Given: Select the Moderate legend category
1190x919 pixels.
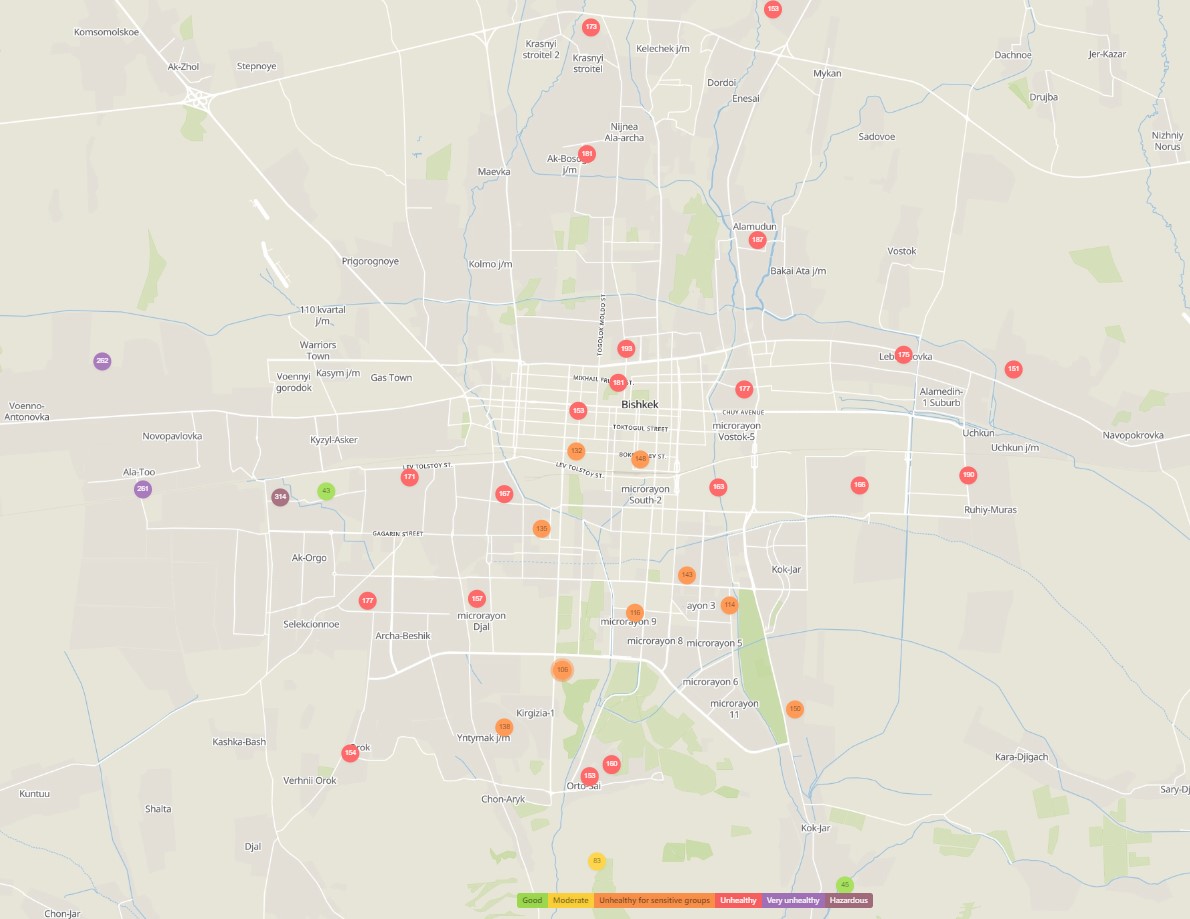Looking at the screenshot, I should click(x=571, y=901).
